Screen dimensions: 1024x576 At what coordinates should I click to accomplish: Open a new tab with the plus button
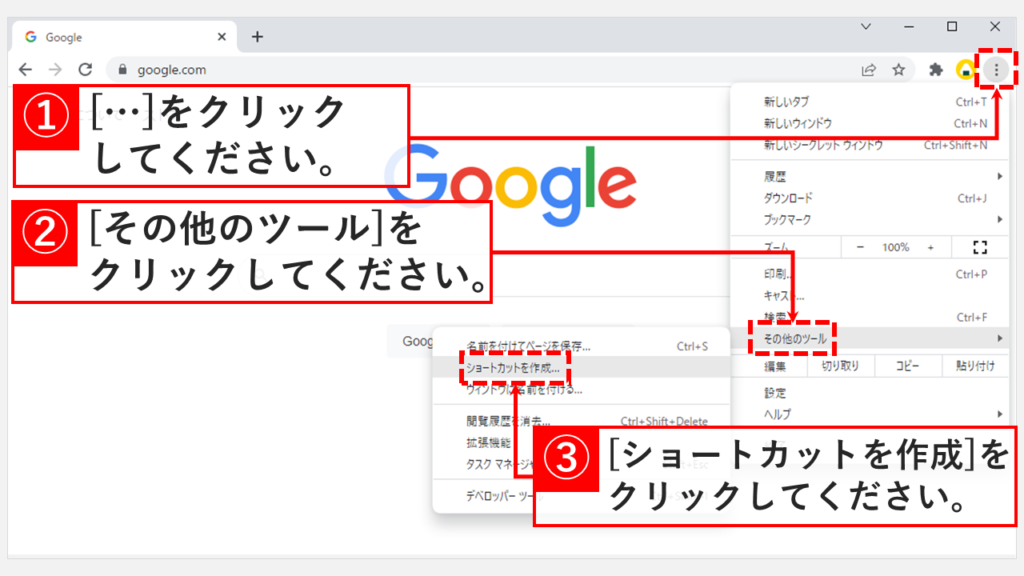pos(257,37)
